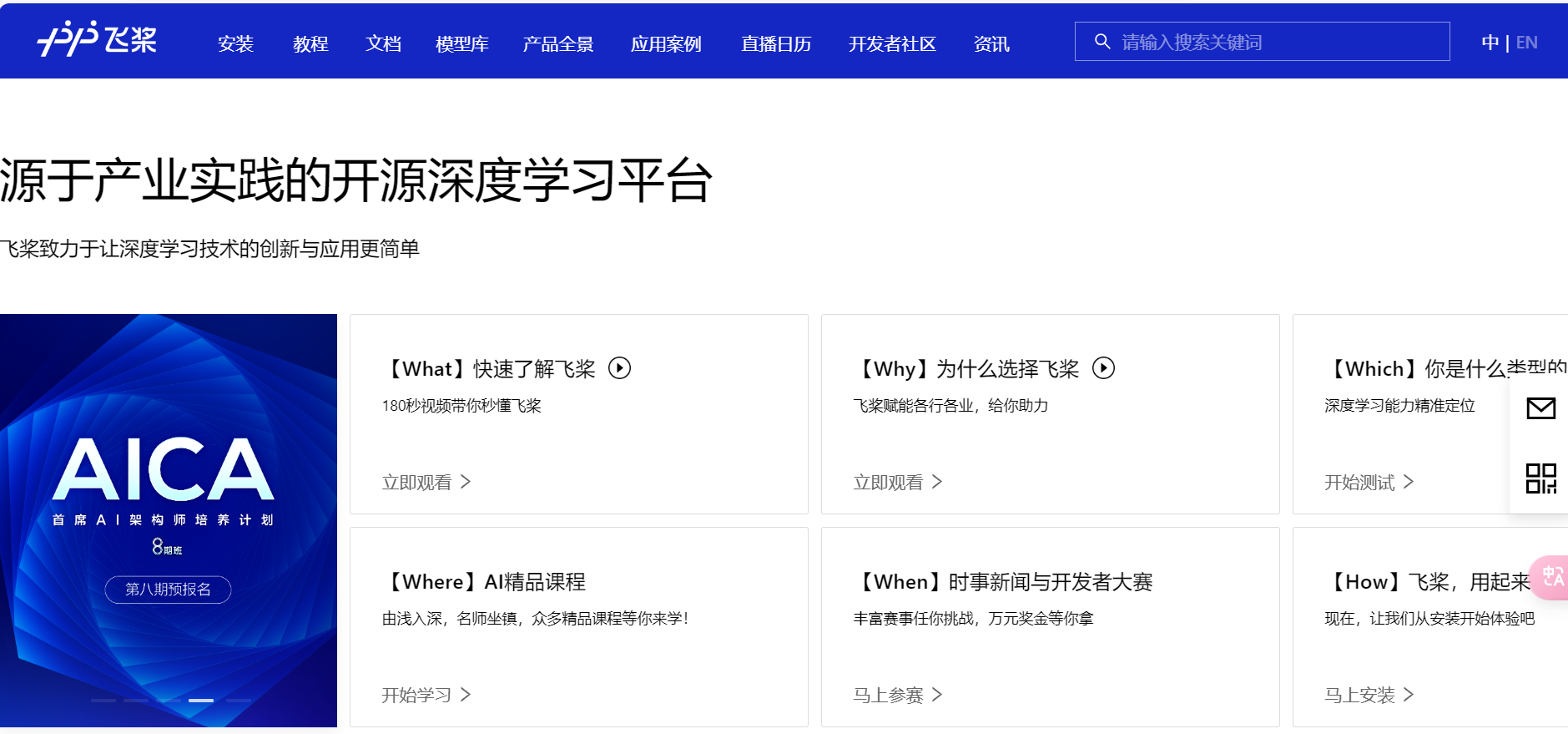The image size is (1568, 734).
Task: Click the 飞桨致力于让深度学习技术 subtitle
Action: pos(209,249)
